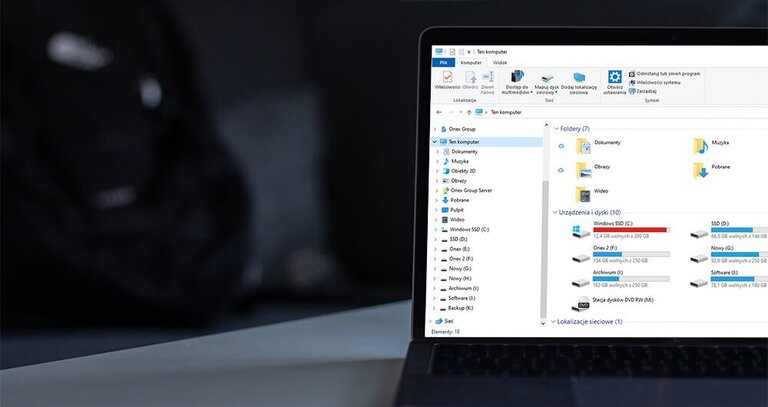Click cloud sync icon beside Dokumenty folder
The image size is (768, 407).
561,146
